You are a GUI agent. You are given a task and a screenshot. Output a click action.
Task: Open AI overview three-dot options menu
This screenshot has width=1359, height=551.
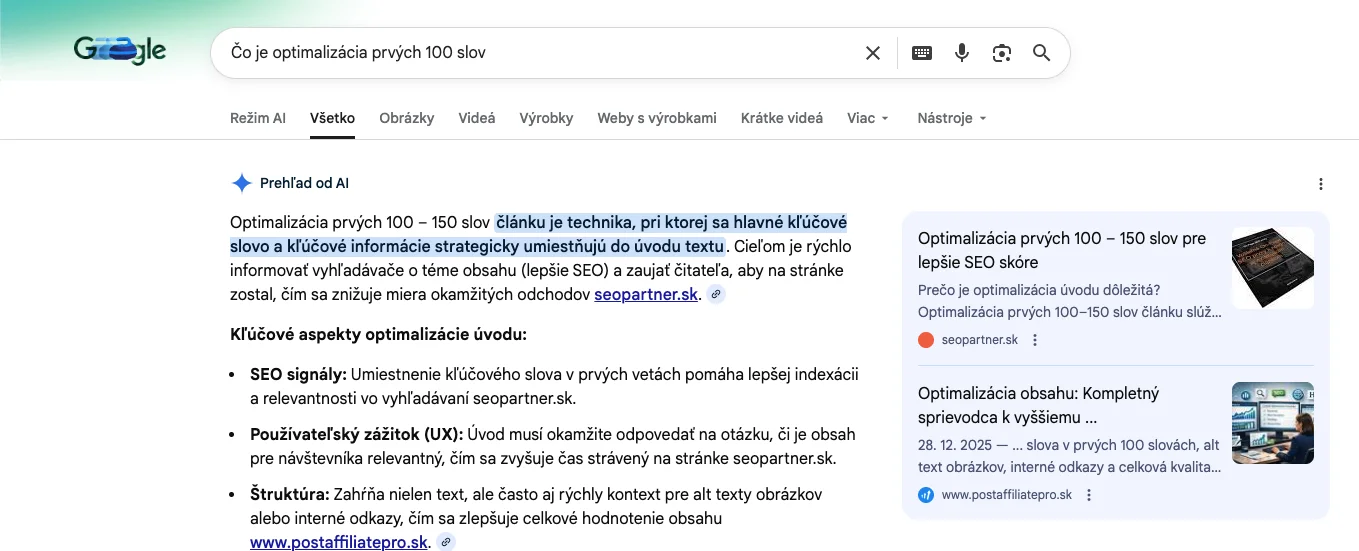pos(1321,184)
